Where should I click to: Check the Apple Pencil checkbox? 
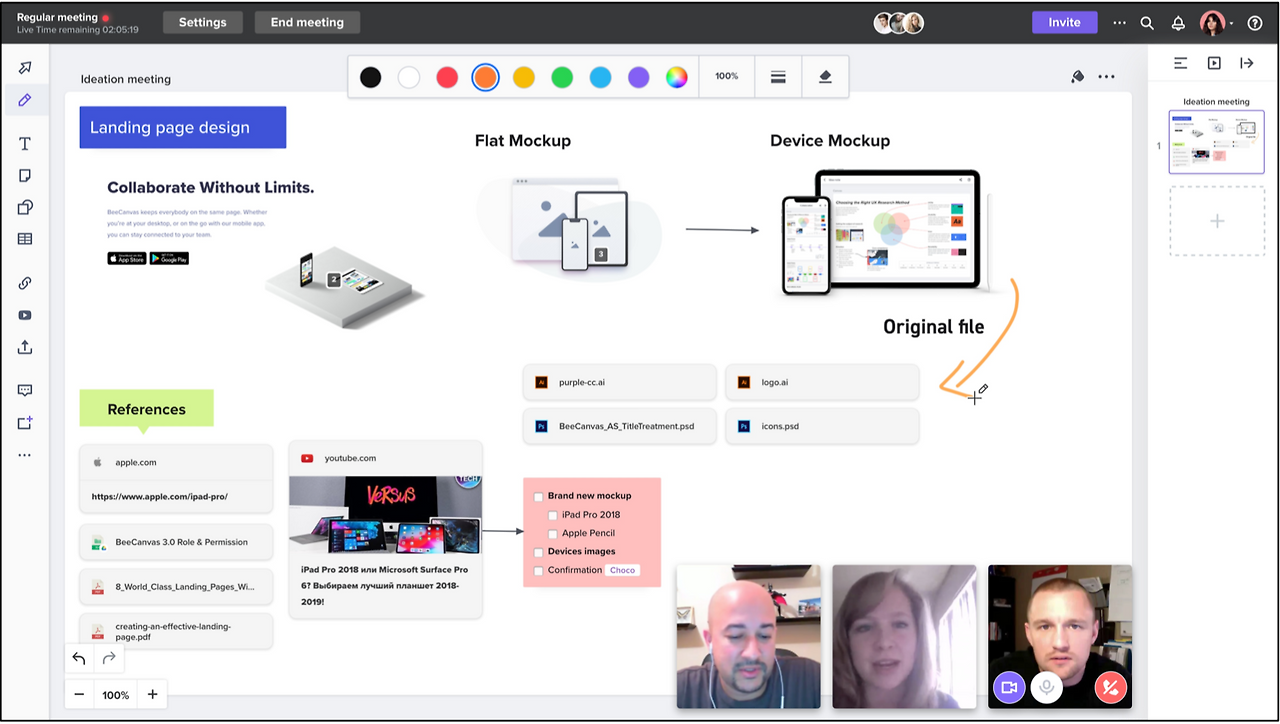[x=552, y=533]
